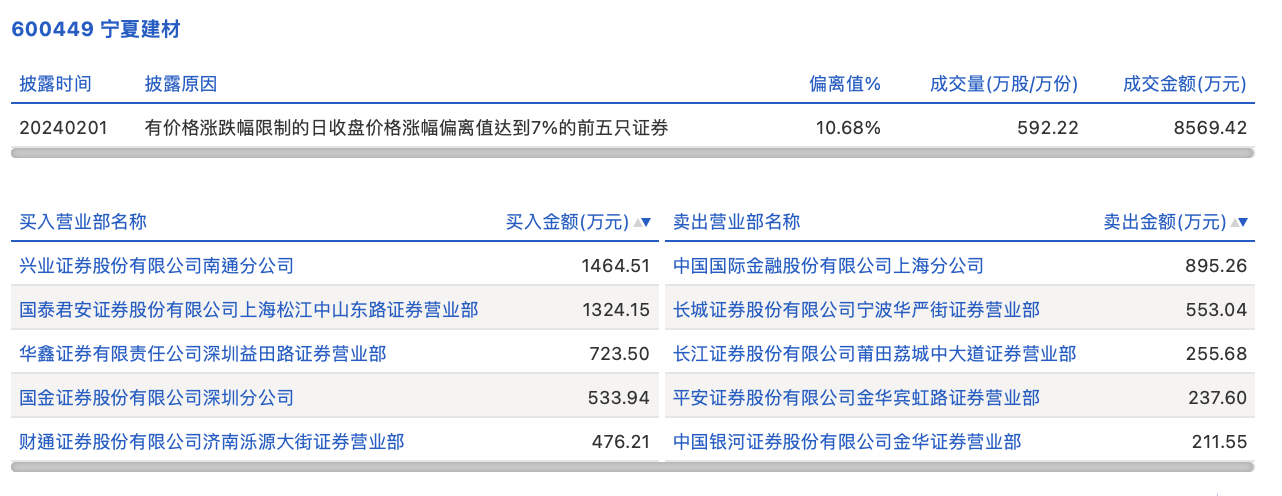Image resolution: width=1282 pixels, height=496 pixels.
Task: Click the 买入金额(万元) column header
Action: pyautogui.click(x=567, y=222)
